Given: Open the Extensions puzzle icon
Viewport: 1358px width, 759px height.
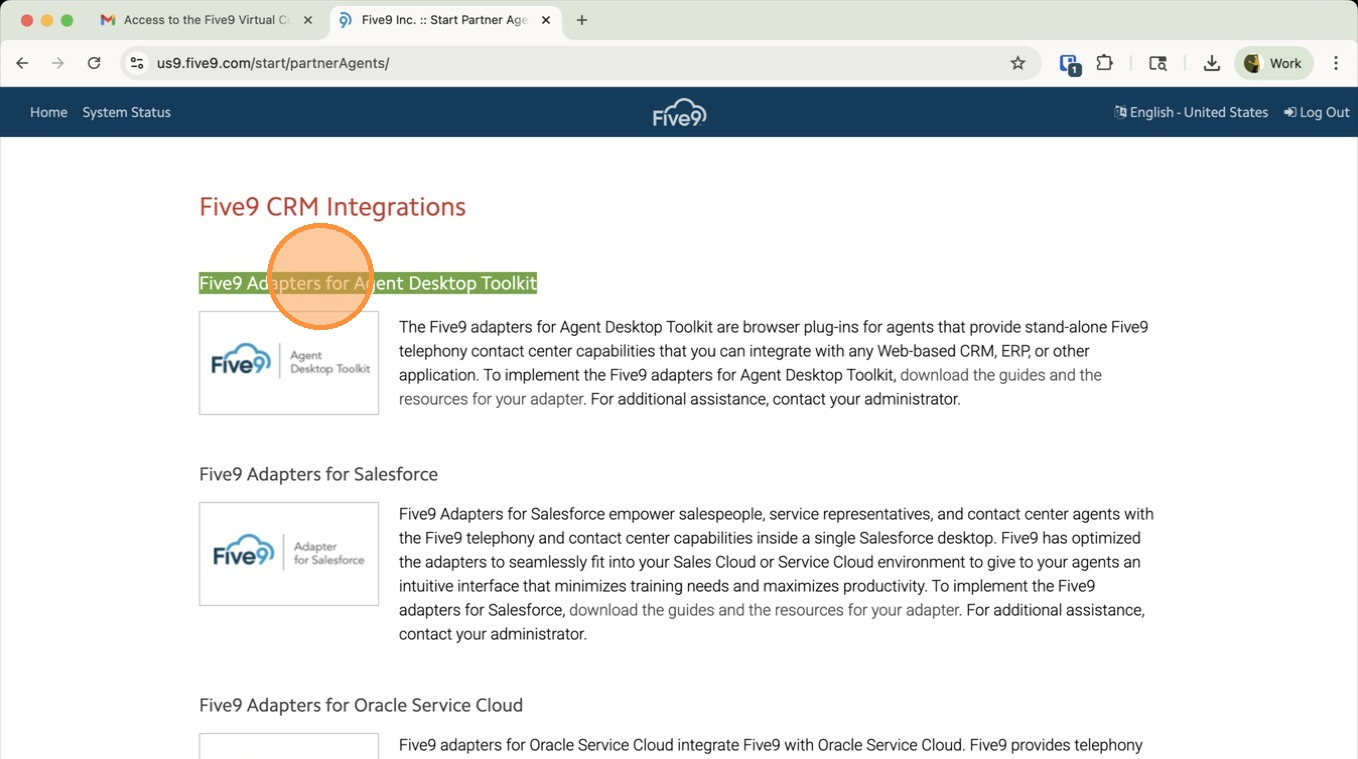Looking at the screenshot, I should (x=1104, y=63).
